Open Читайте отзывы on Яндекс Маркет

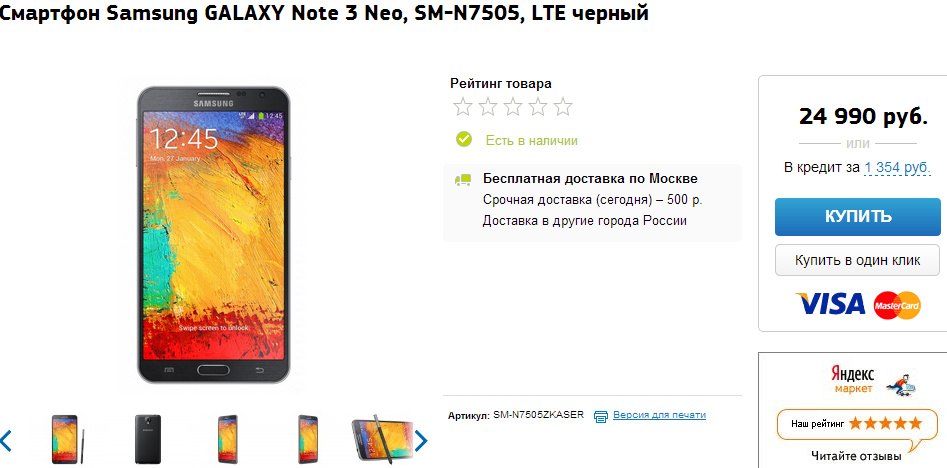[x=856, y=455]
